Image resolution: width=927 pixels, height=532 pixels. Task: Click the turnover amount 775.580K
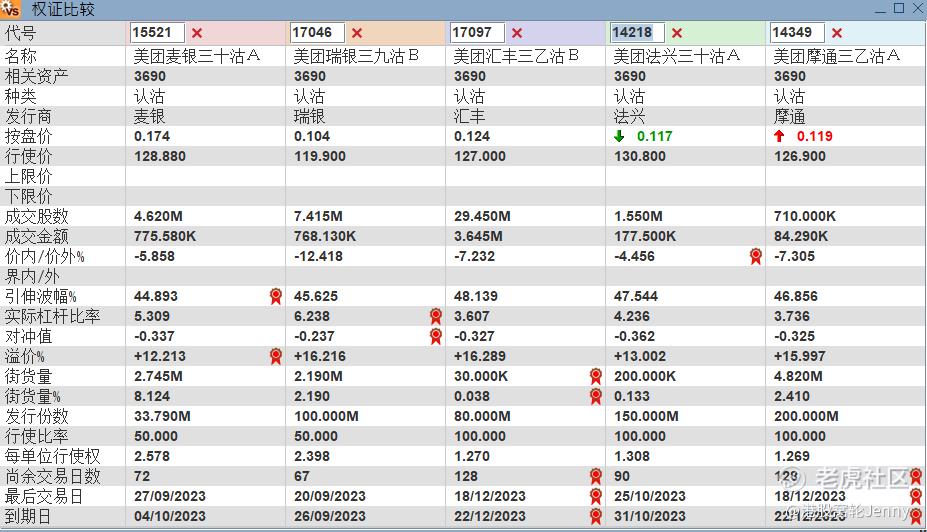165,236
